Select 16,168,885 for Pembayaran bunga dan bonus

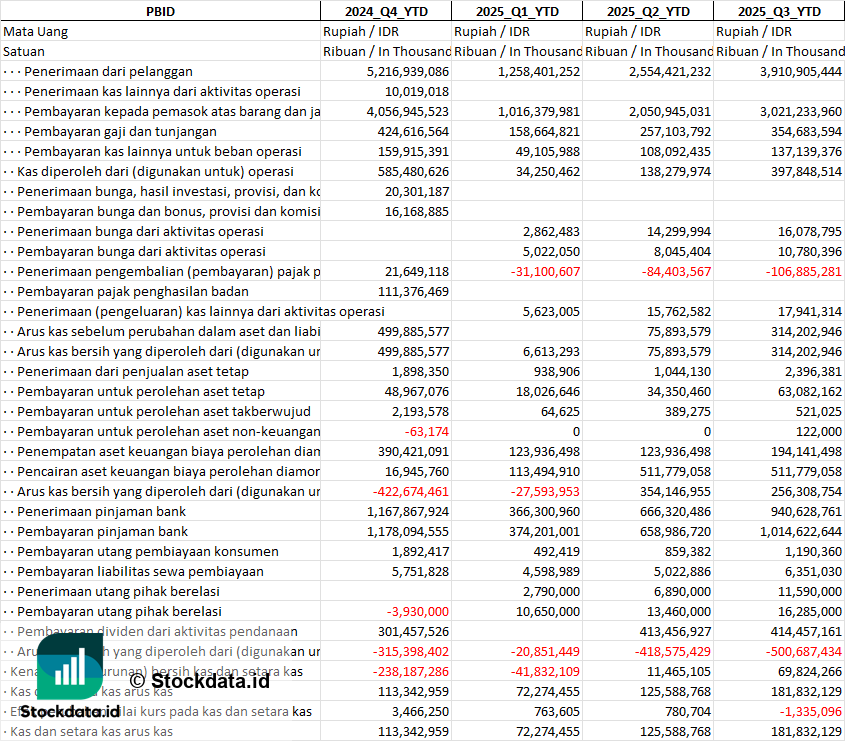(x=417, y=211)
